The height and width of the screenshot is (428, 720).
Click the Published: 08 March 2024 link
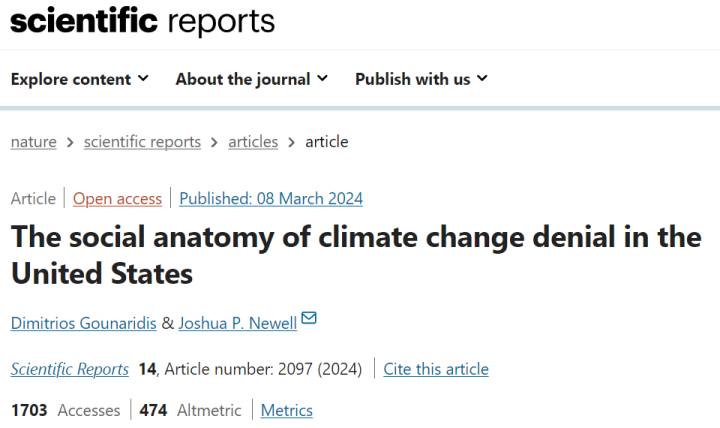271,198
